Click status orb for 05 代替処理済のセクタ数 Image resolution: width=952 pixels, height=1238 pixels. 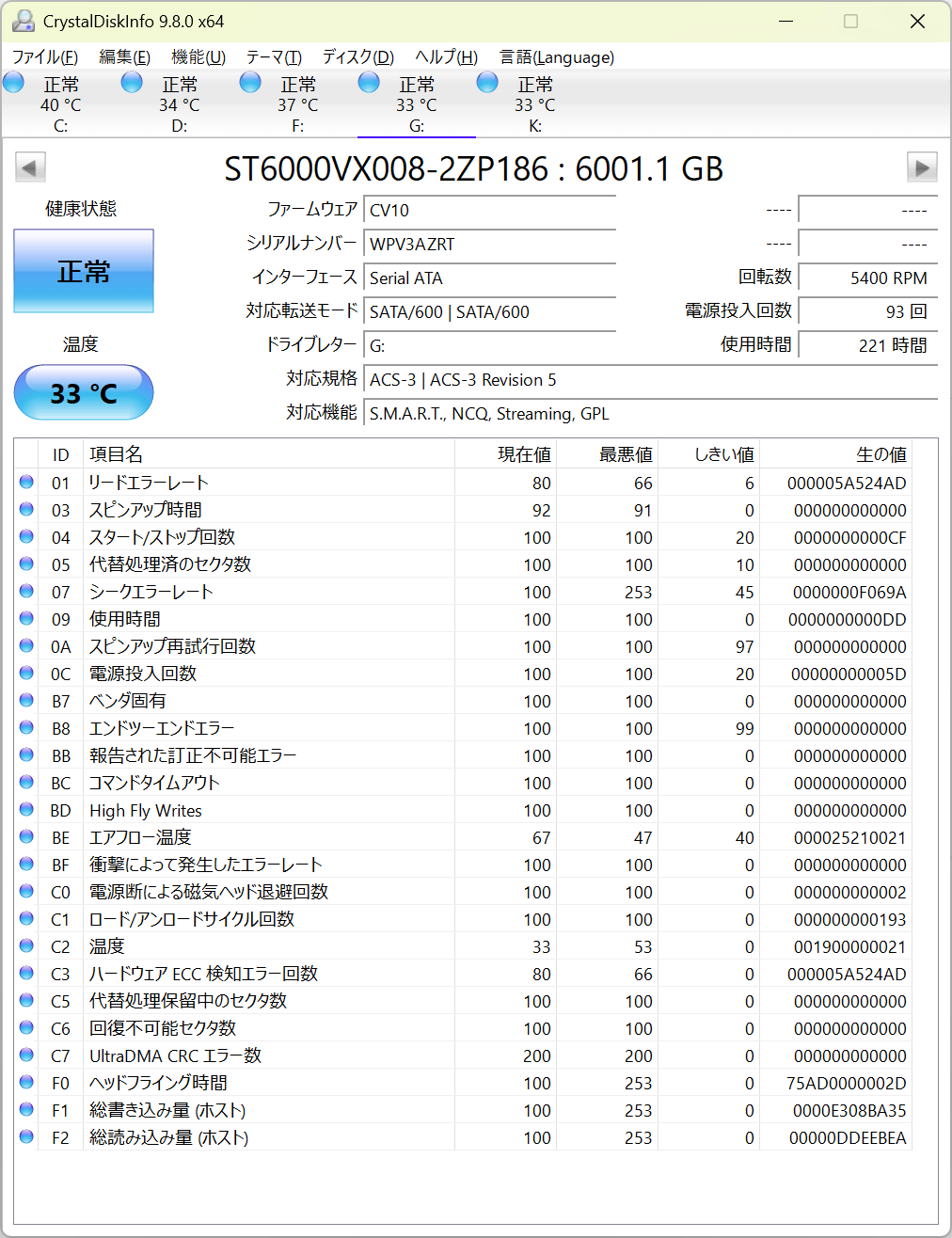click(26, 564)
